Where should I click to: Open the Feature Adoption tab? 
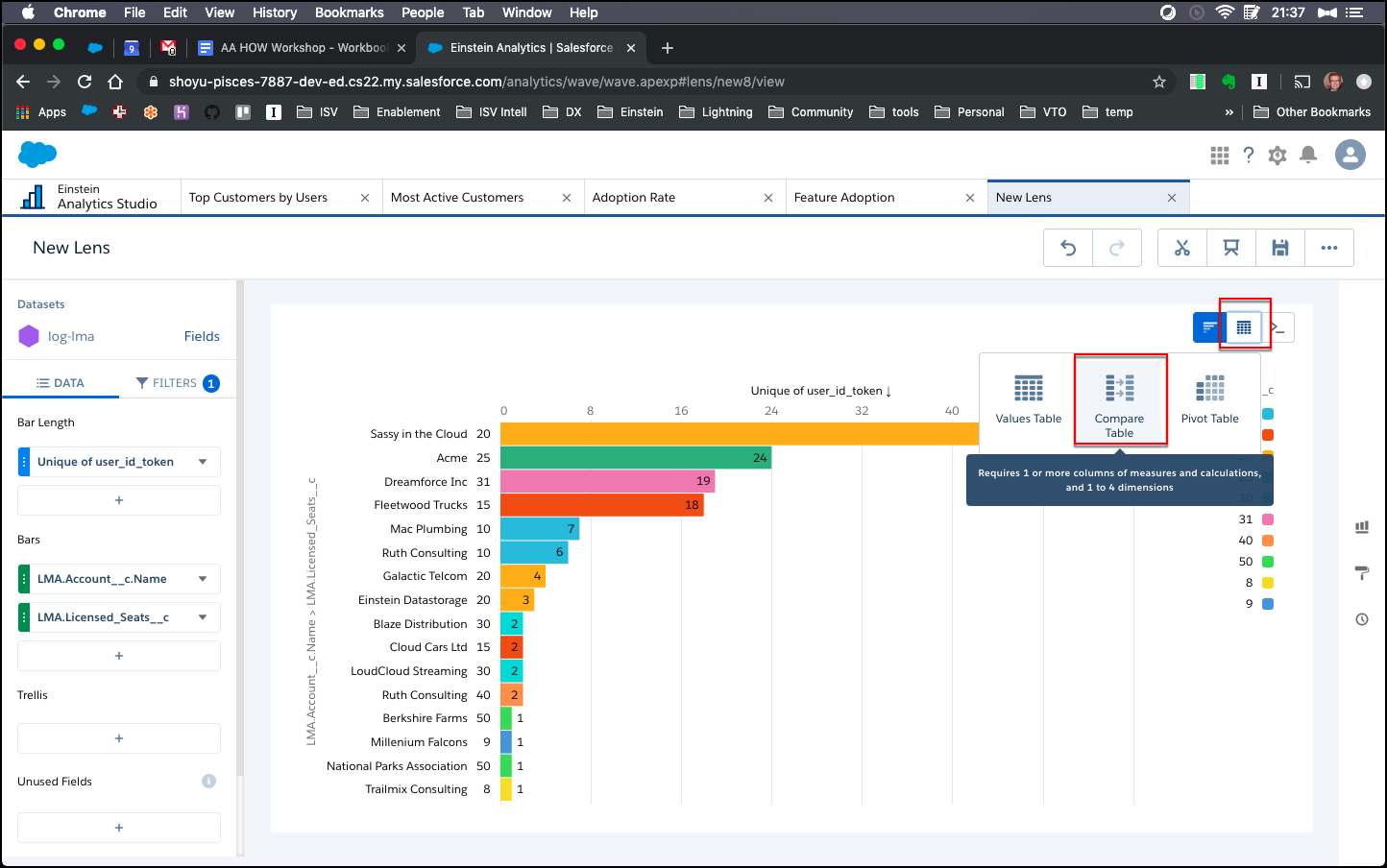[844, 198]
